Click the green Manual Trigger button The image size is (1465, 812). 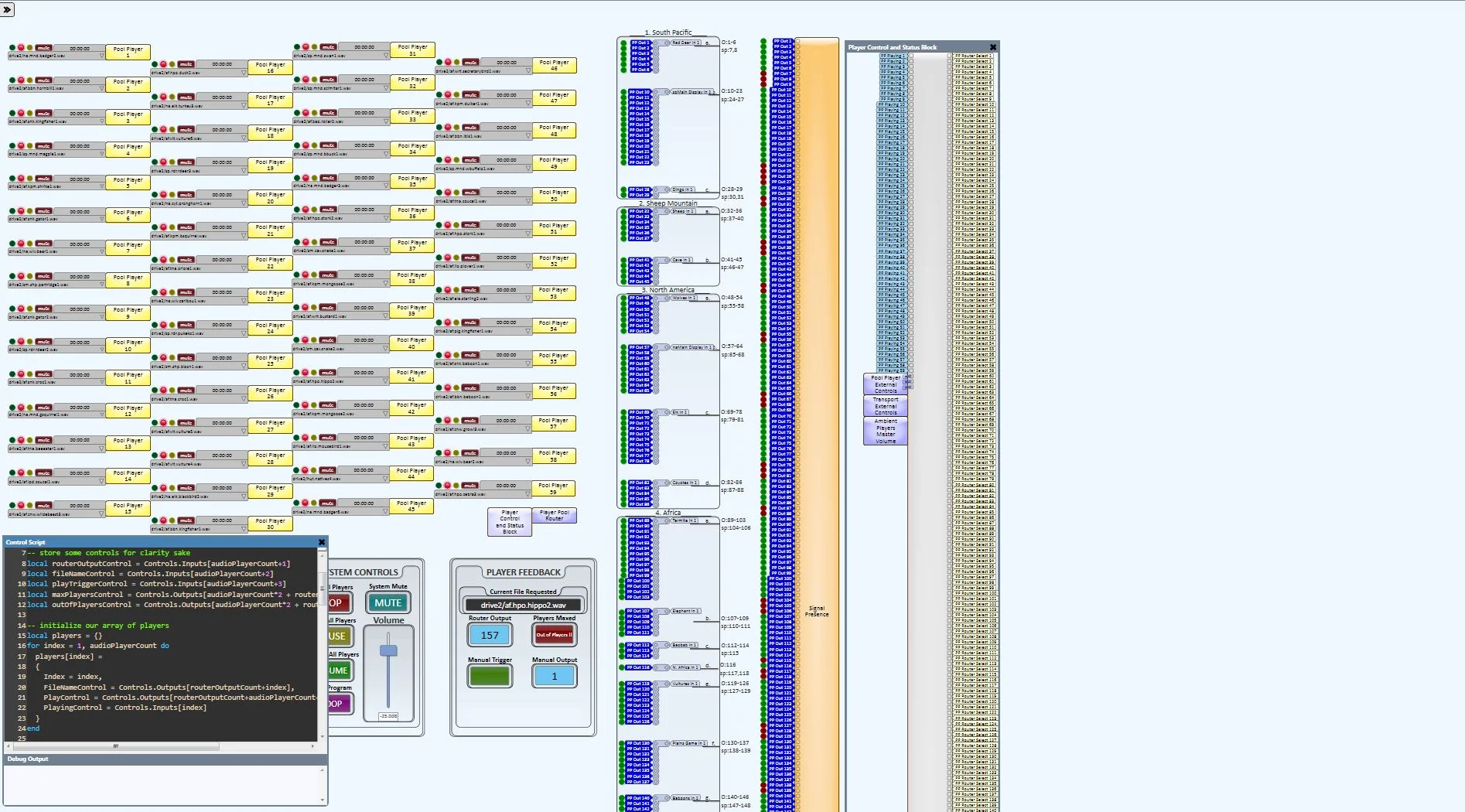coord(490,676)
